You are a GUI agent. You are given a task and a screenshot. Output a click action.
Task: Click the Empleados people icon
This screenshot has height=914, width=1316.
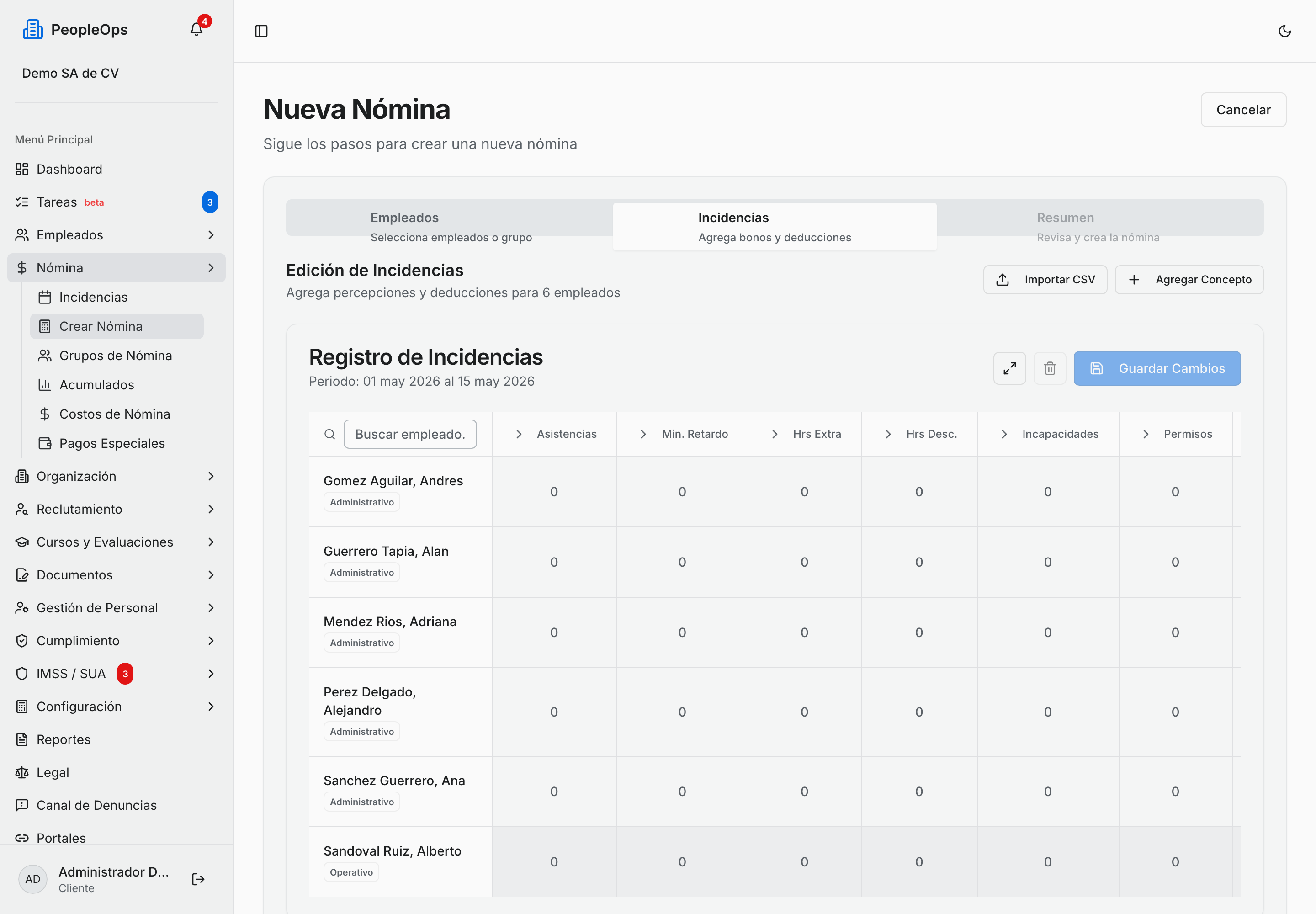tap(22, 235)
